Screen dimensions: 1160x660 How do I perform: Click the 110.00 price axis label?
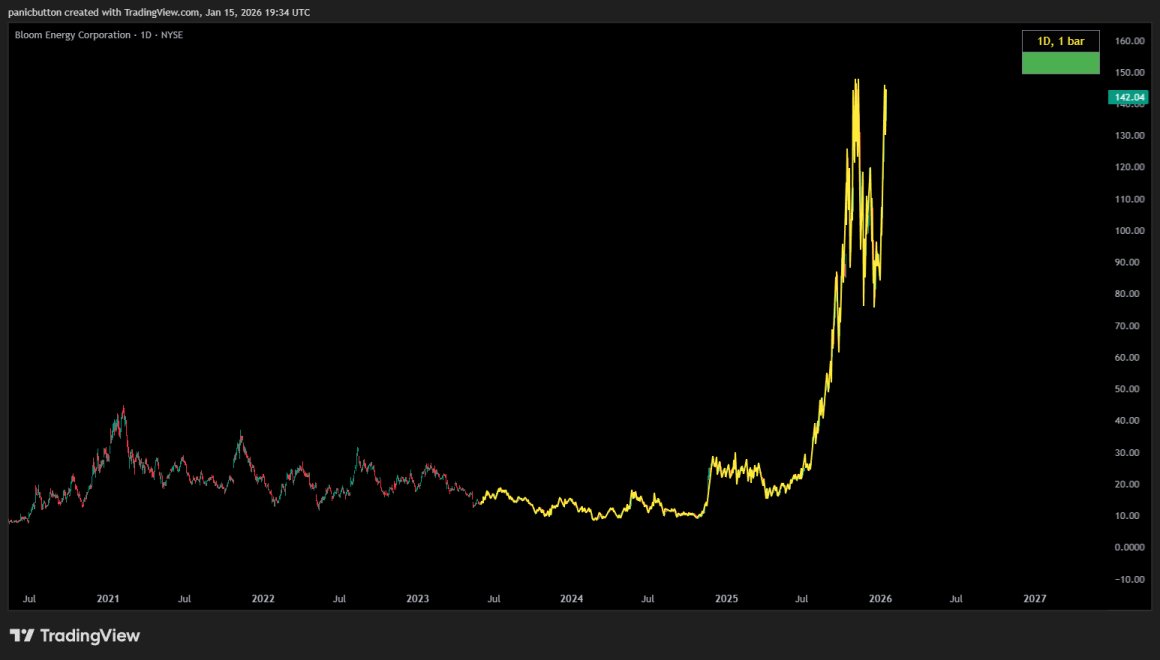[1130, 199]
